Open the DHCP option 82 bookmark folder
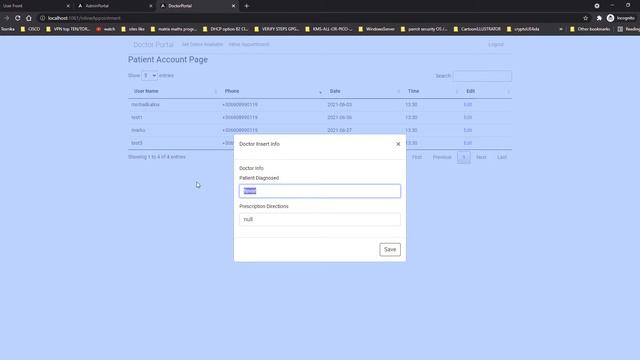 [225, 29]
